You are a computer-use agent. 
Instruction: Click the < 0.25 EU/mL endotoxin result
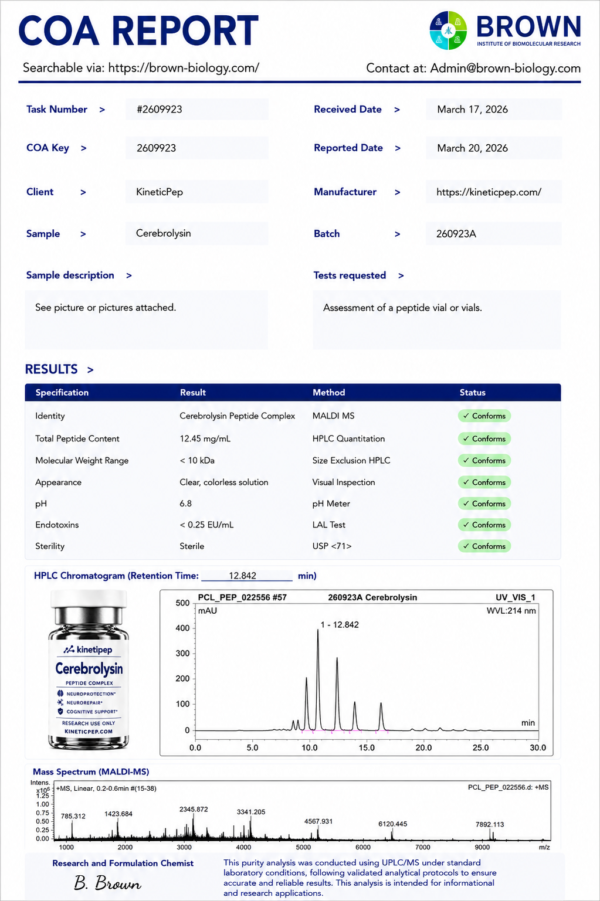point(206,525)
